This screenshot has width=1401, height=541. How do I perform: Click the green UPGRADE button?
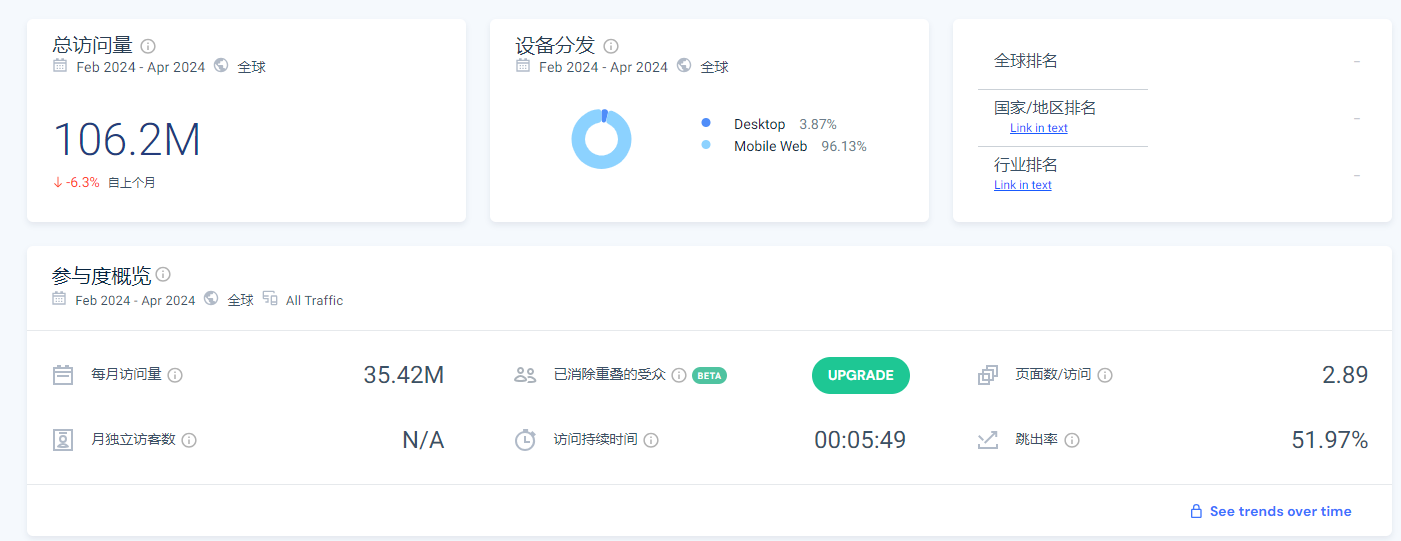(861, 375)
